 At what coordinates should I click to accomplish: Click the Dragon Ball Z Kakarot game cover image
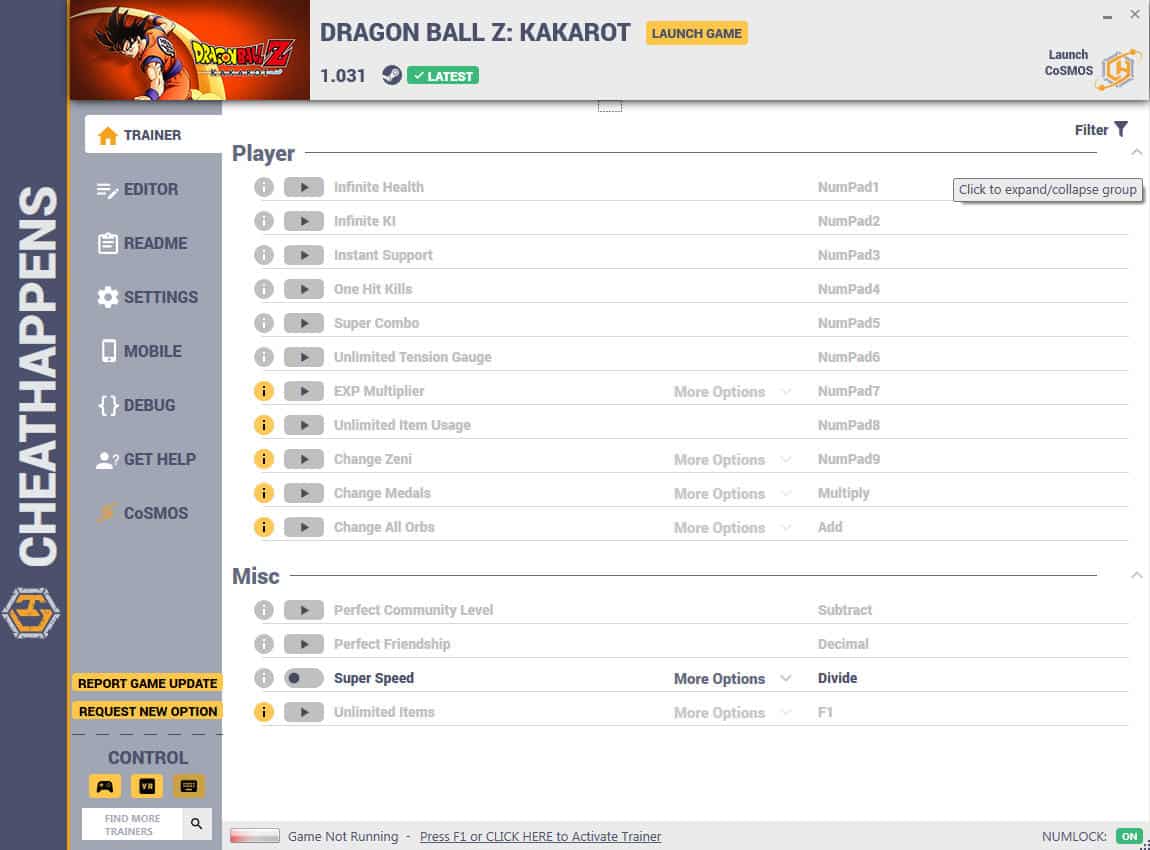point(189,50)
